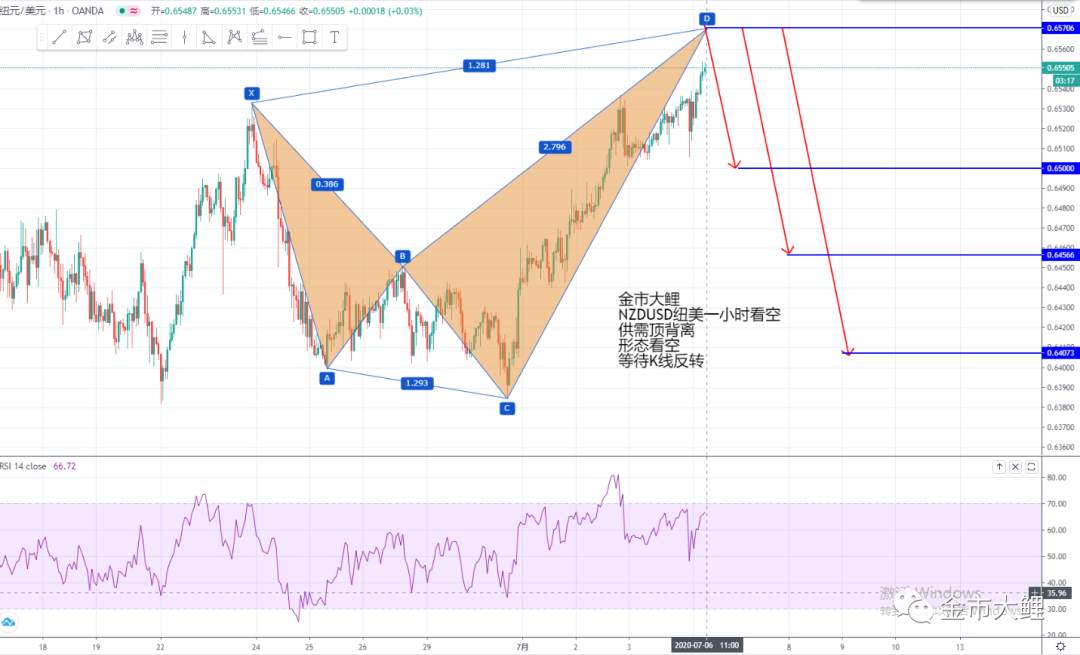This screenshot has height=655, width=1080.
Task: Select the Trend Line drawing tool
Action: point(59,37)
